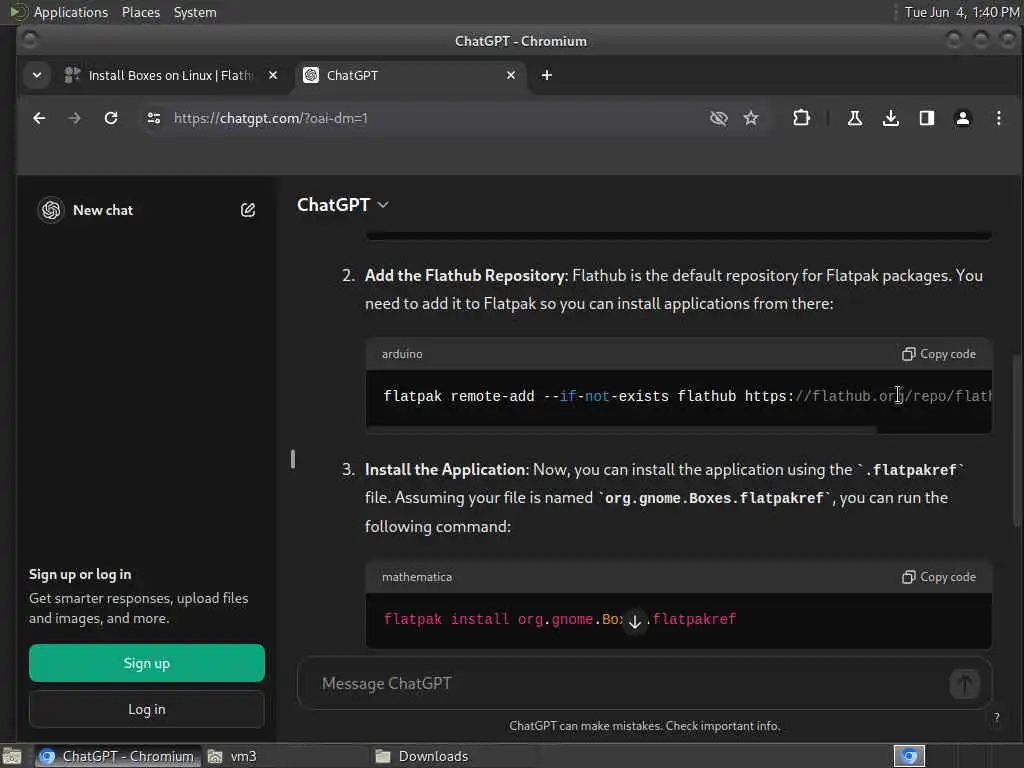Click the send message arrow button
This screenshot has width=1024, height=768.
tap(965, 684)
